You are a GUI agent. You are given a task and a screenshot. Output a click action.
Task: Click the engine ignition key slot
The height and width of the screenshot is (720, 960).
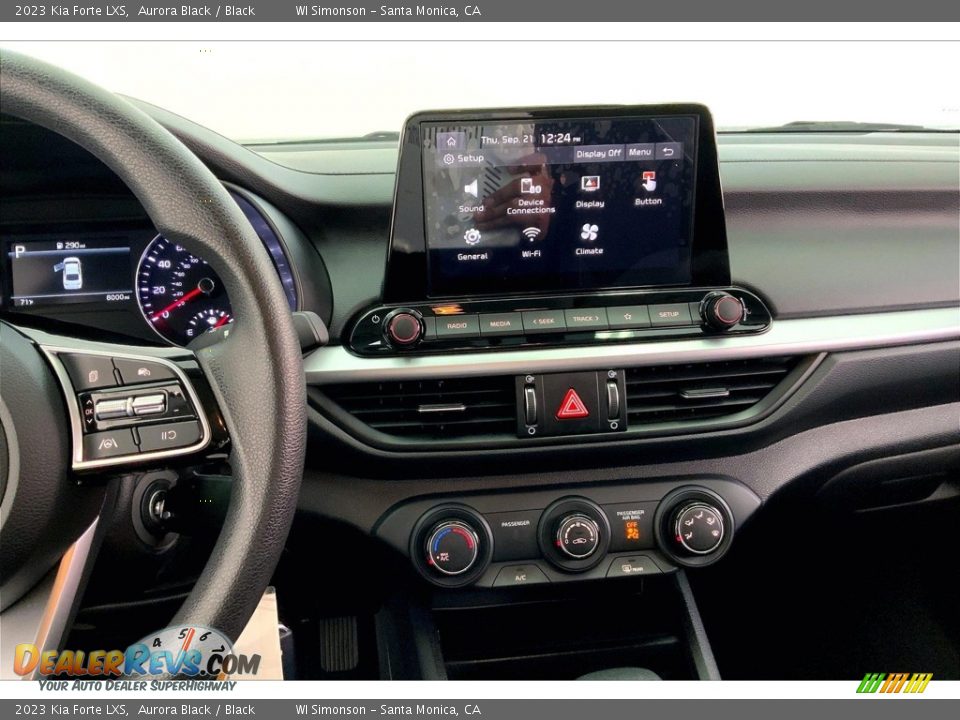point(158,507)
